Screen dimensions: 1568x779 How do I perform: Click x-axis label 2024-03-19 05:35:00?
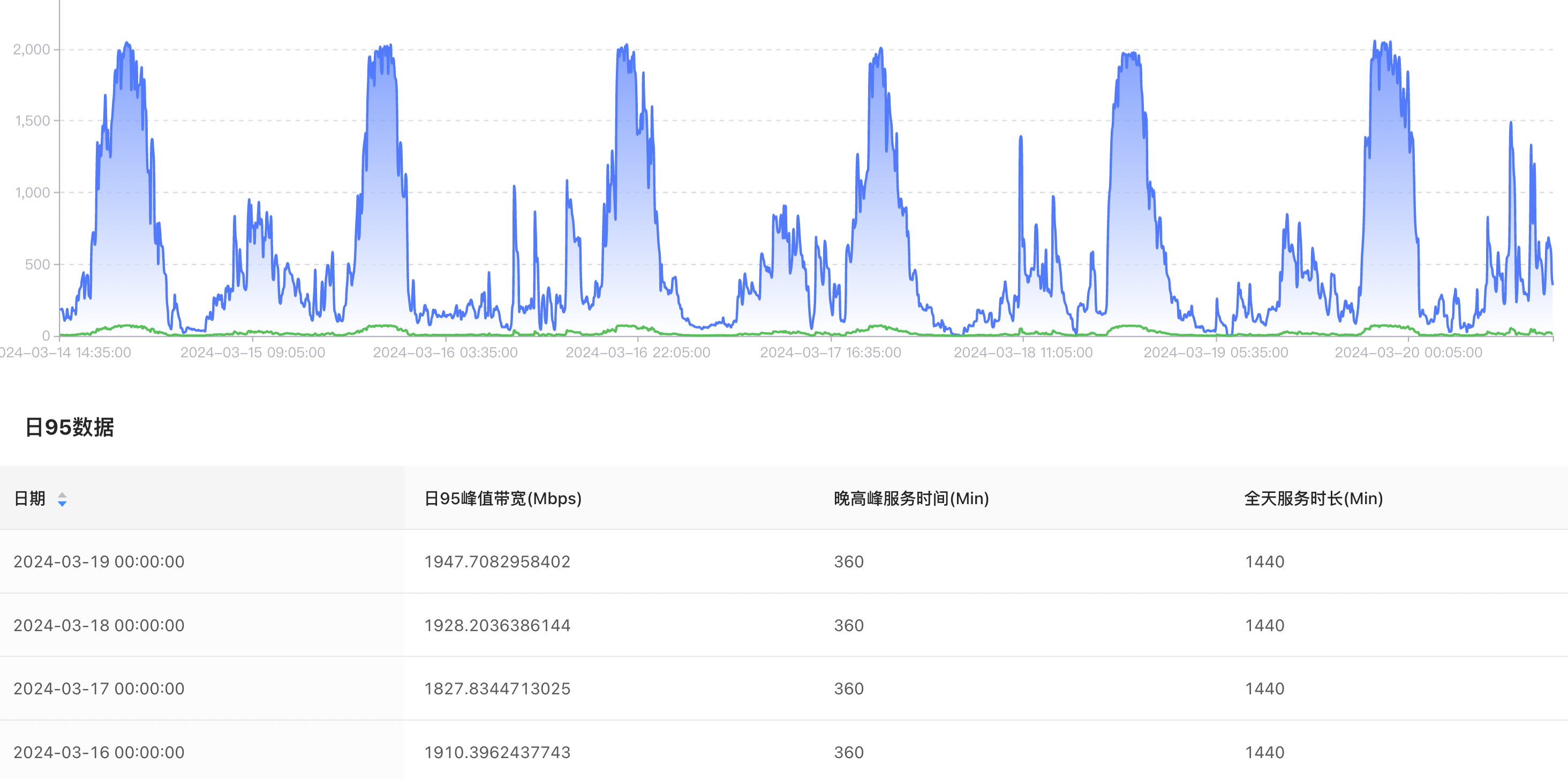[x=1216, y=353]
